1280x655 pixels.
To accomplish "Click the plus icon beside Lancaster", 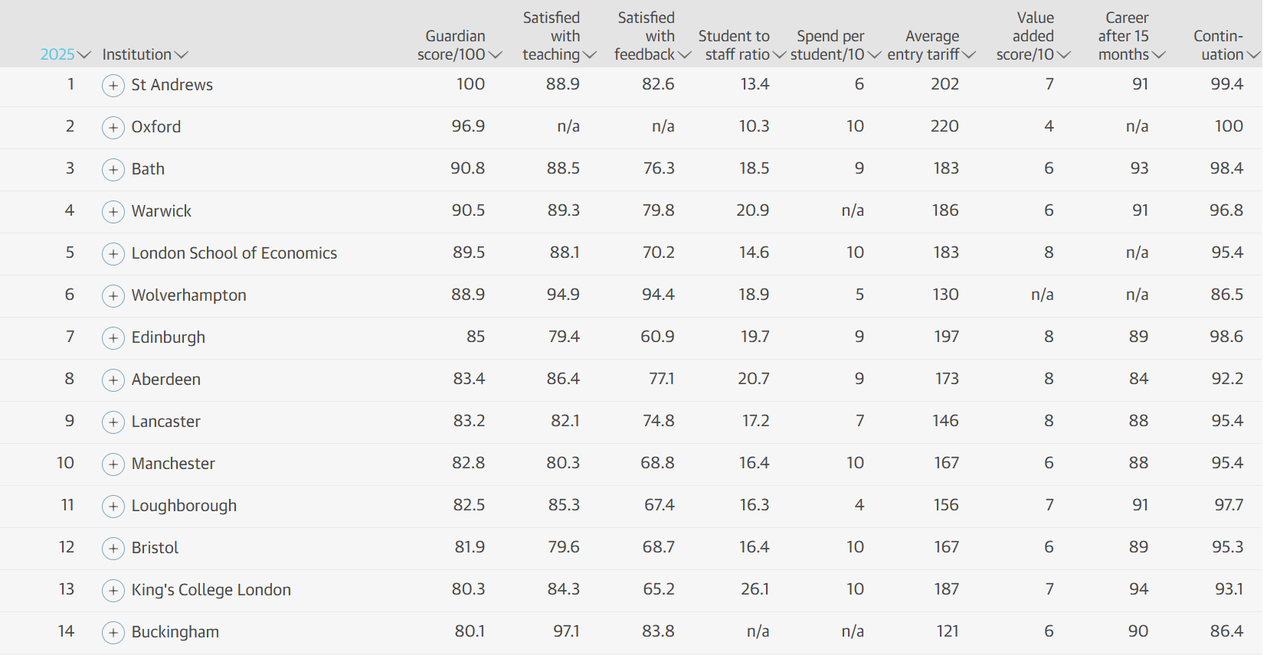I will click(113, 422).
